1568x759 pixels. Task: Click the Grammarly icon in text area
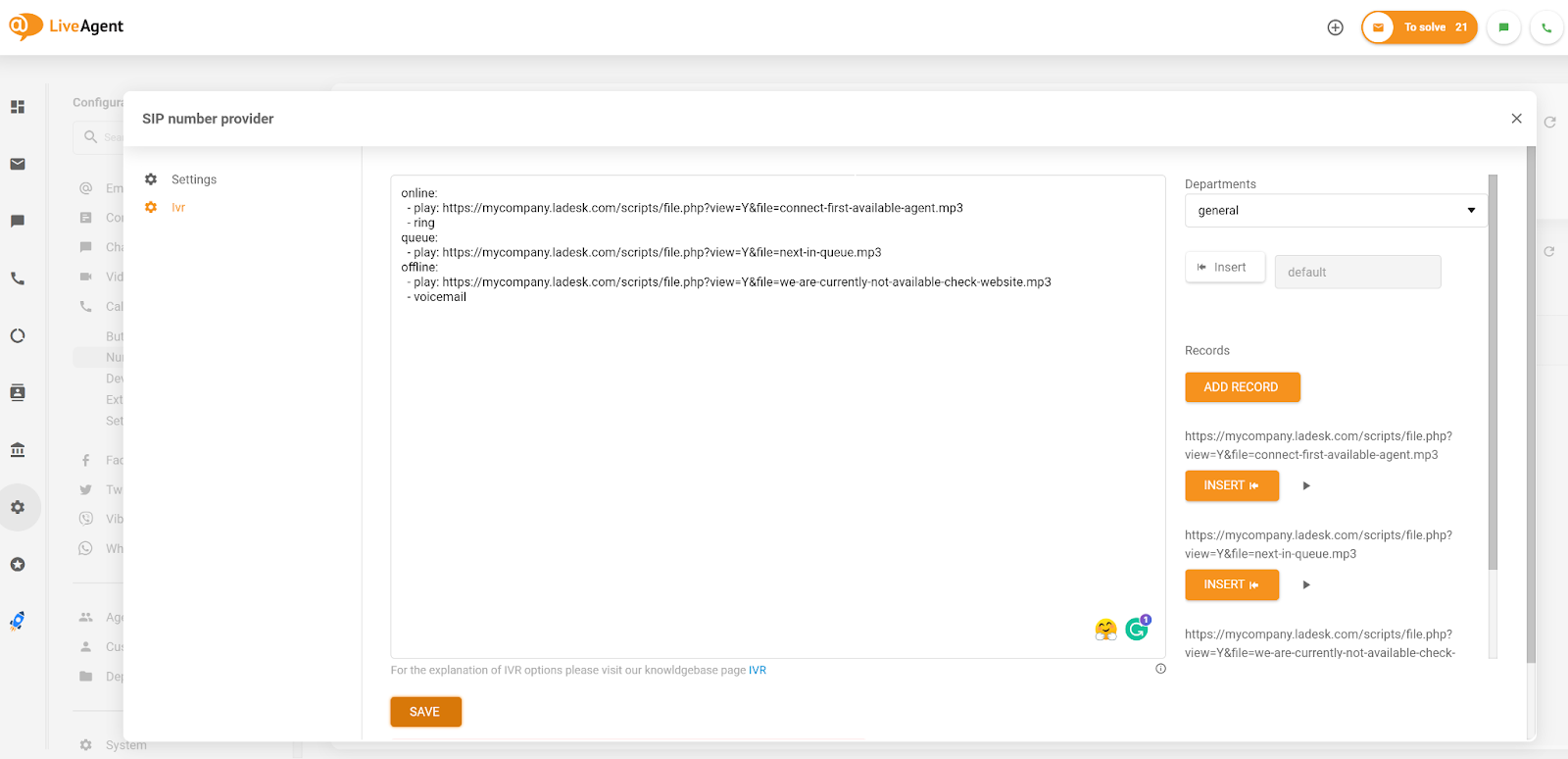point(1137,629)
